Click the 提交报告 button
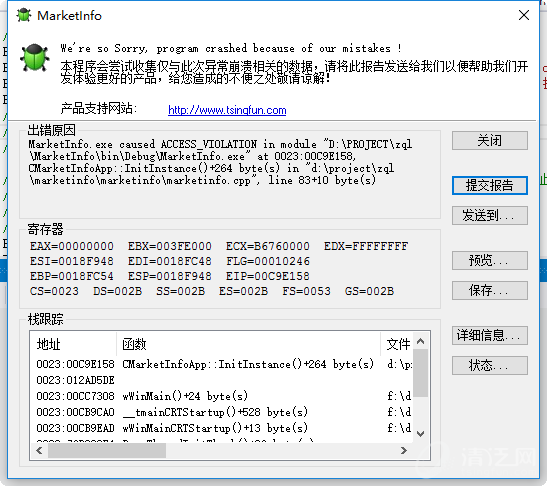The image size is (547, 486). tap(489, 185)
